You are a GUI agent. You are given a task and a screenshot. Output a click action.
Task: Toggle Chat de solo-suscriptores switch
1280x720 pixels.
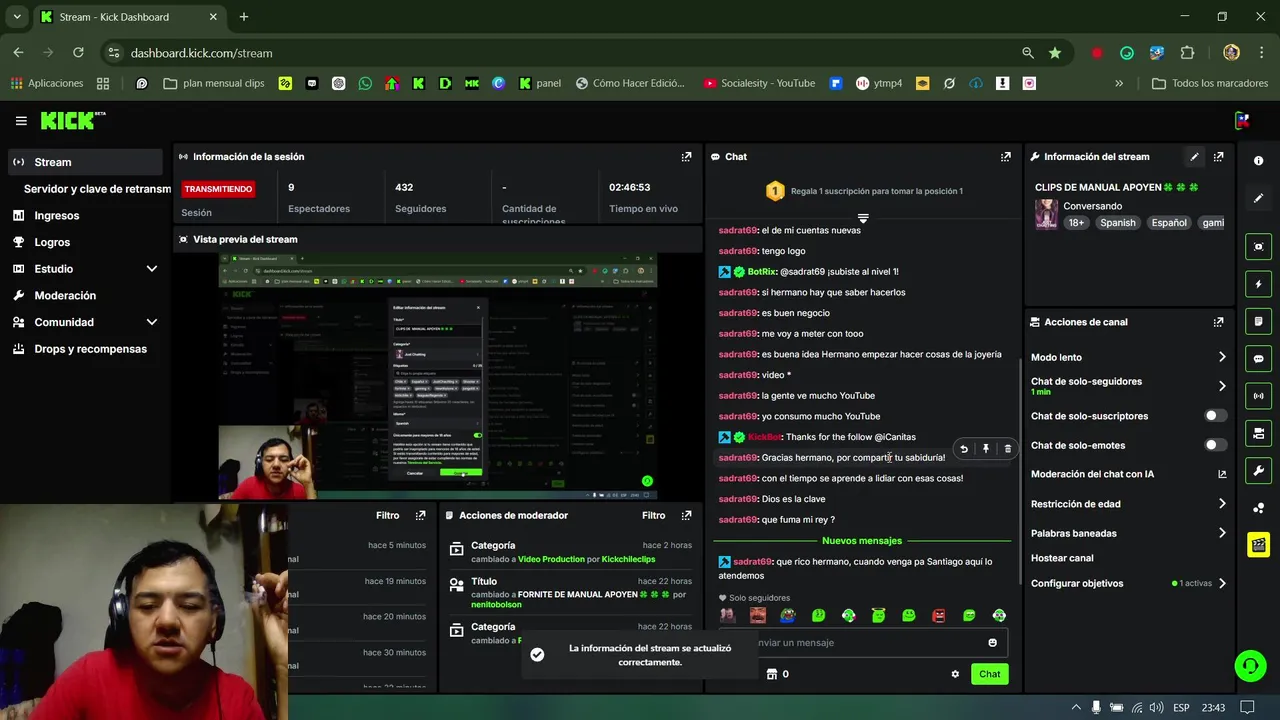1215,416
